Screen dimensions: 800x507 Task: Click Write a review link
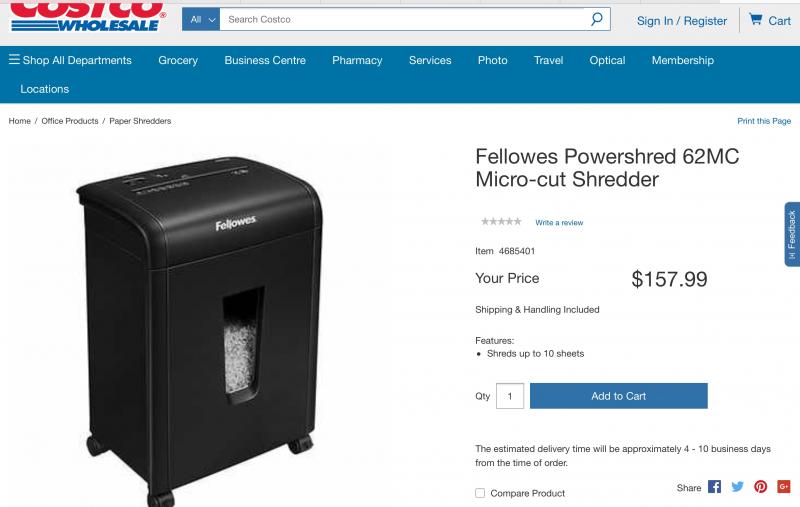[x=559, y=222]
